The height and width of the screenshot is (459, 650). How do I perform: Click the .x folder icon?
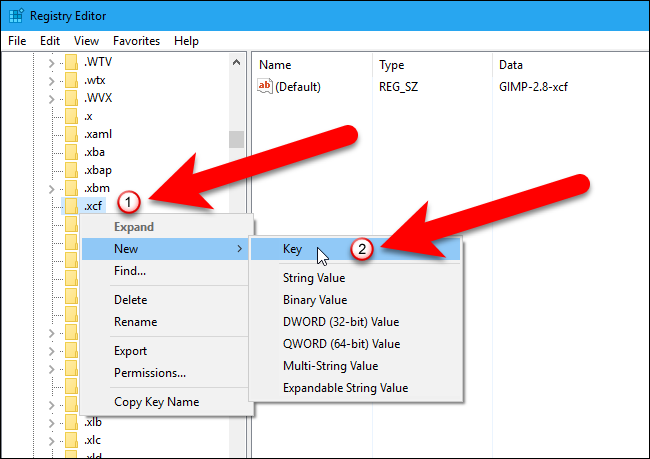pos(71,116)
